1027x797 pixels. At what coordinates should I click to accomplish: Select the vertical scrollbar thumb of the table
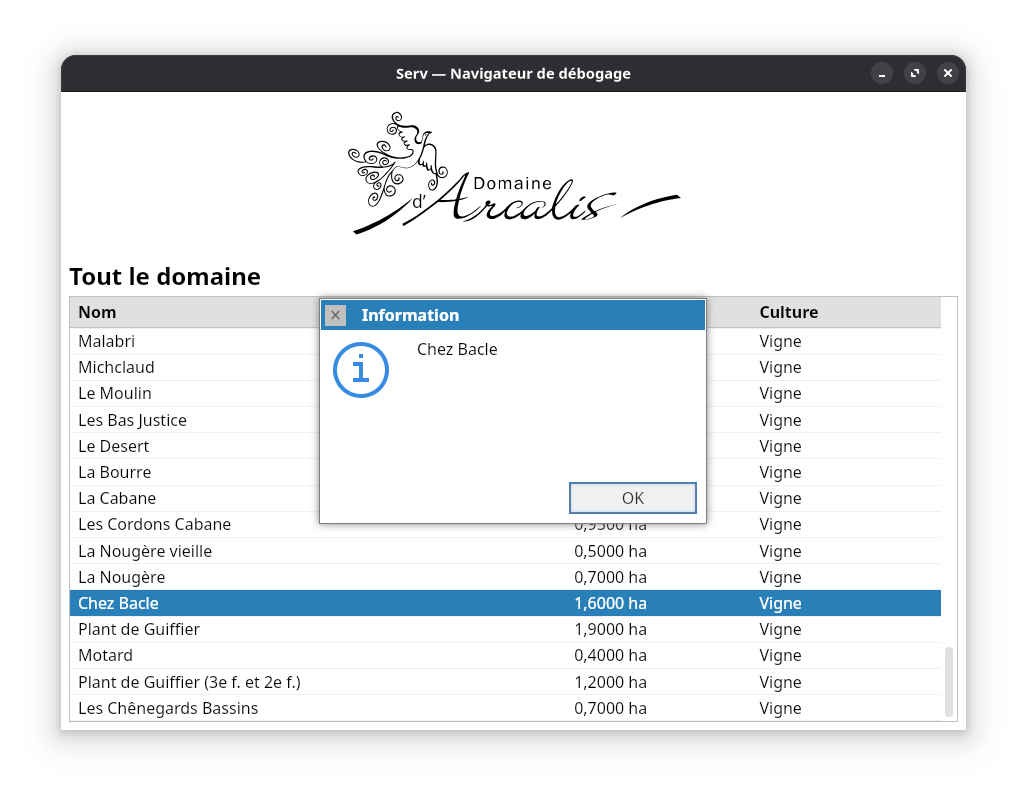(948, 682)
